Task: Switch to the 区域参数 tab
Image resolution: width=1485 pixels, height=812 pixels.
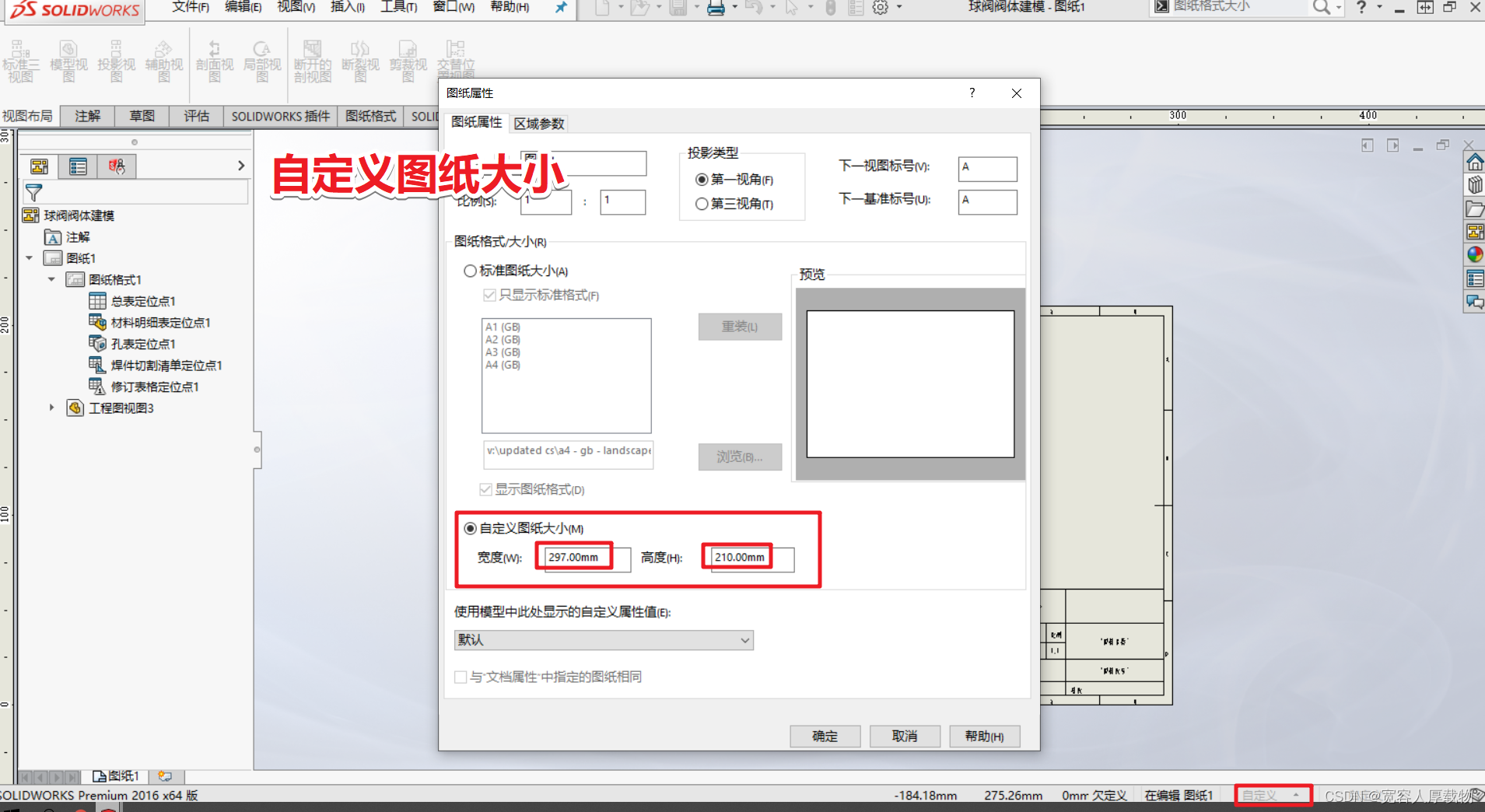Action: click(539, 124)
